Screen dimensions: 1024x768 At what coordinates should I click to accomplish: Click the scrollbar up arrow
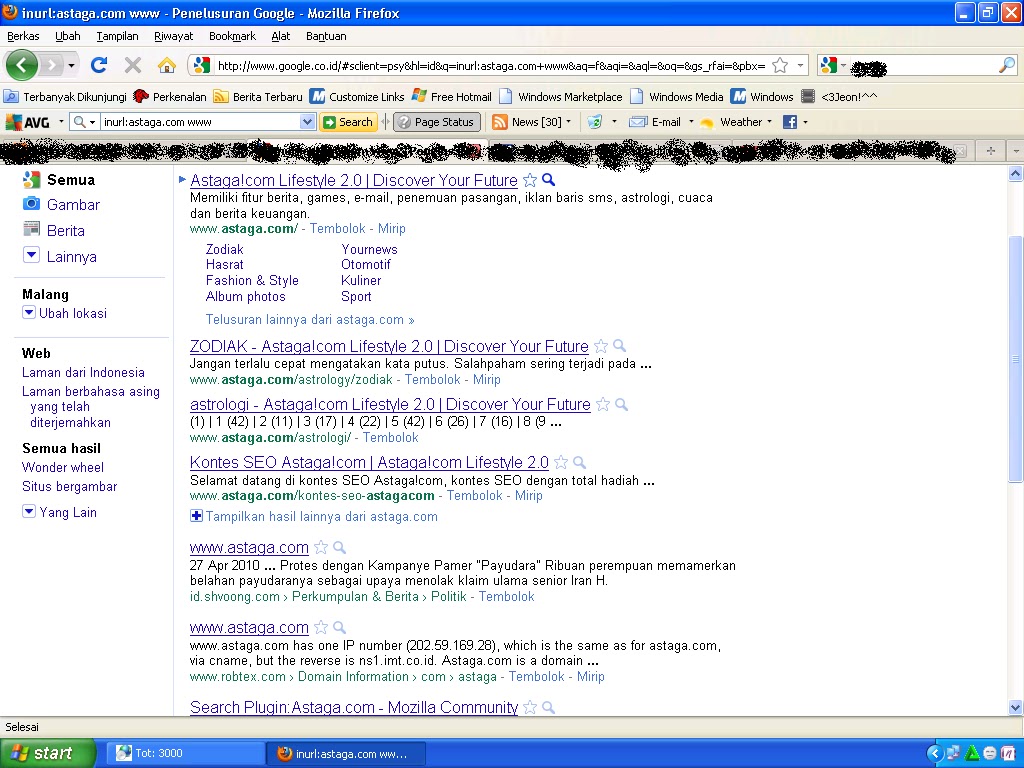click(1016, 174)
